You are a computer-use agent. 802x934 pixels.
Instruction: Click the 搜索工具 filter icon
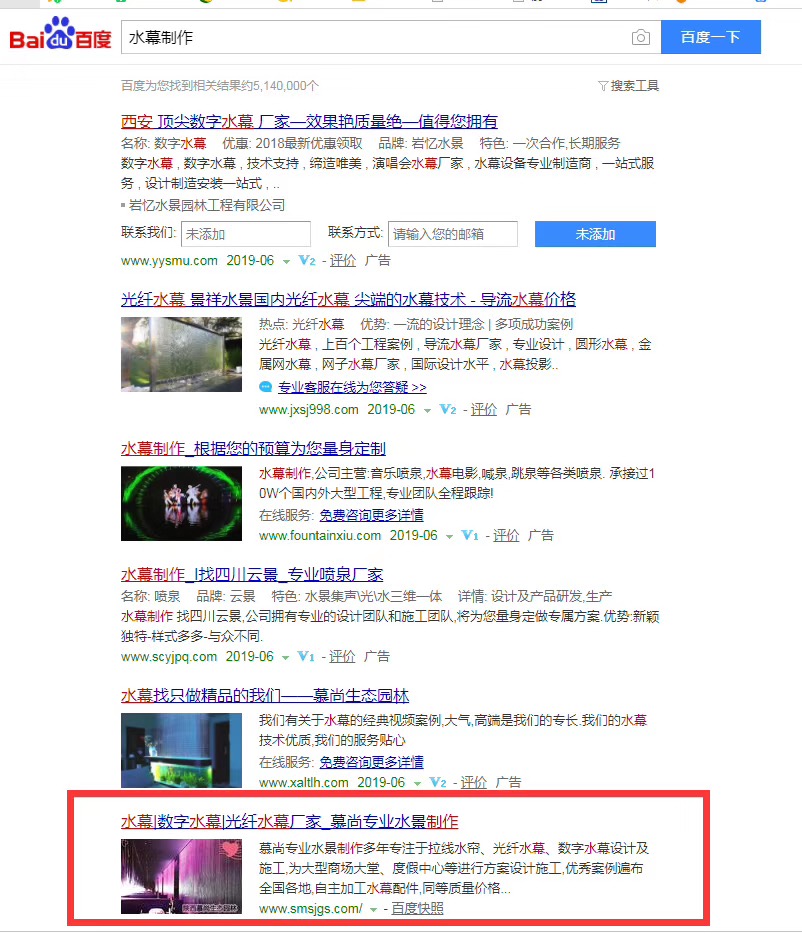pos(603,86)
